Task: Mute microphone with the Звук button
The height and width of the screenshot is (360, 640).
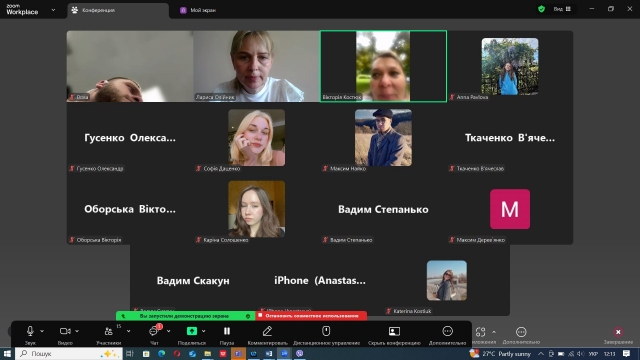Action: click(30, 335)
